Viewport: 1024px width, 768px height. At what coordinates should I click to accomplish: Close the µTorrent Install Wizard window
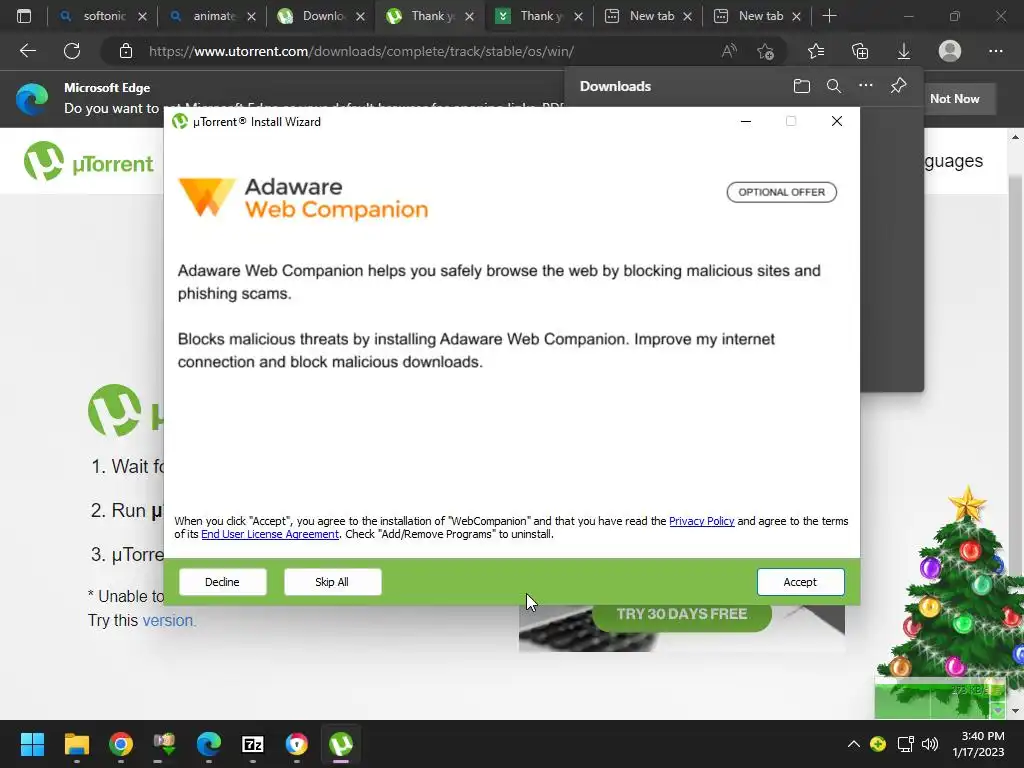tap(837, 121)
